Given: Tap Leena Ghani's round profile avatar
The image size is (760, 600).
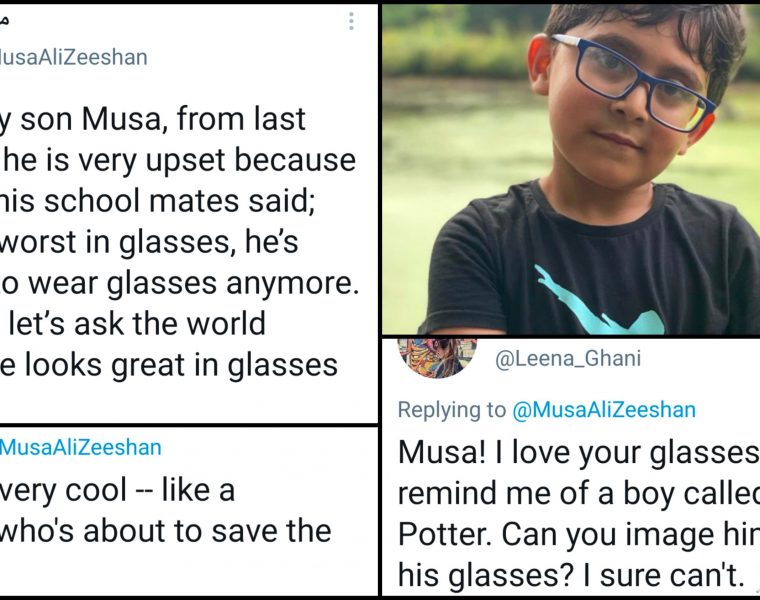Looking at the screenshot, I should (x=437, y=356).
